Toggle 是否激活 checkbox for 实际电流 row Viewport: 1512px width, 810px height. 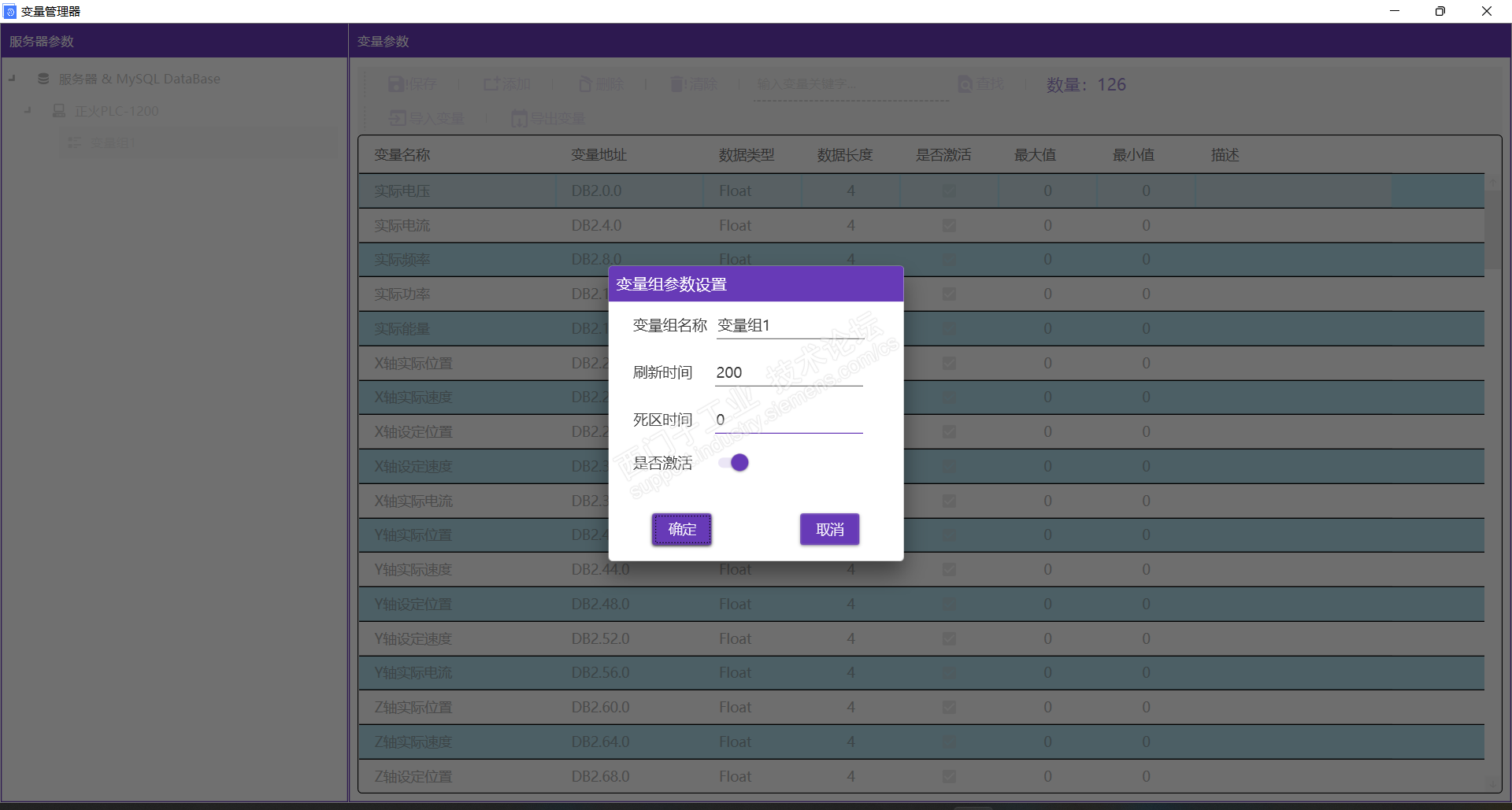coord(949,225)
